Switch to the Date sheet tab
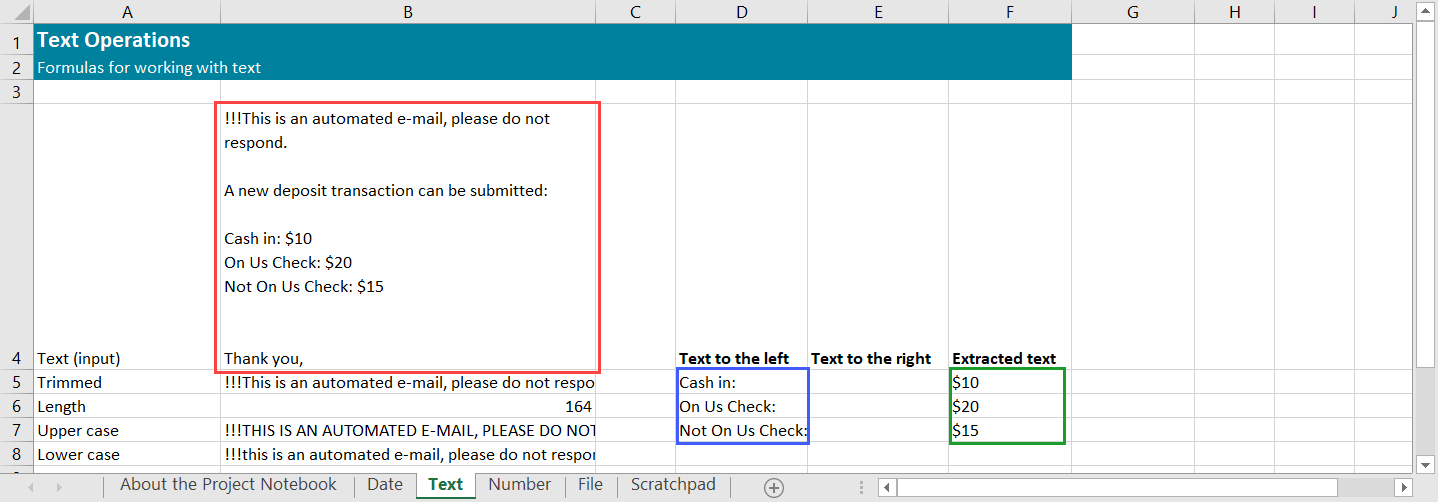The width and height of the screenshot is (1438, 502). click(x=384, y=485)
